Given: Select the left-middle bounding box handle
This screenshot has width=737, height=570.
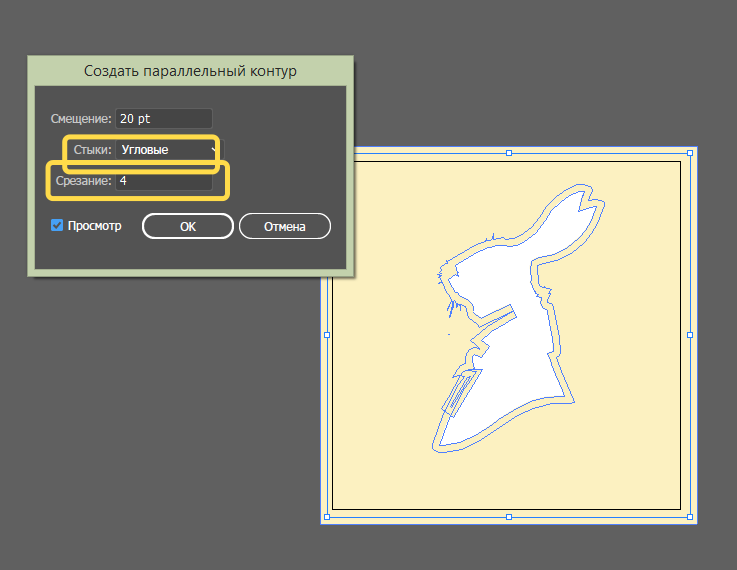Looking at the screenshot, I should [x=327, y=335].
